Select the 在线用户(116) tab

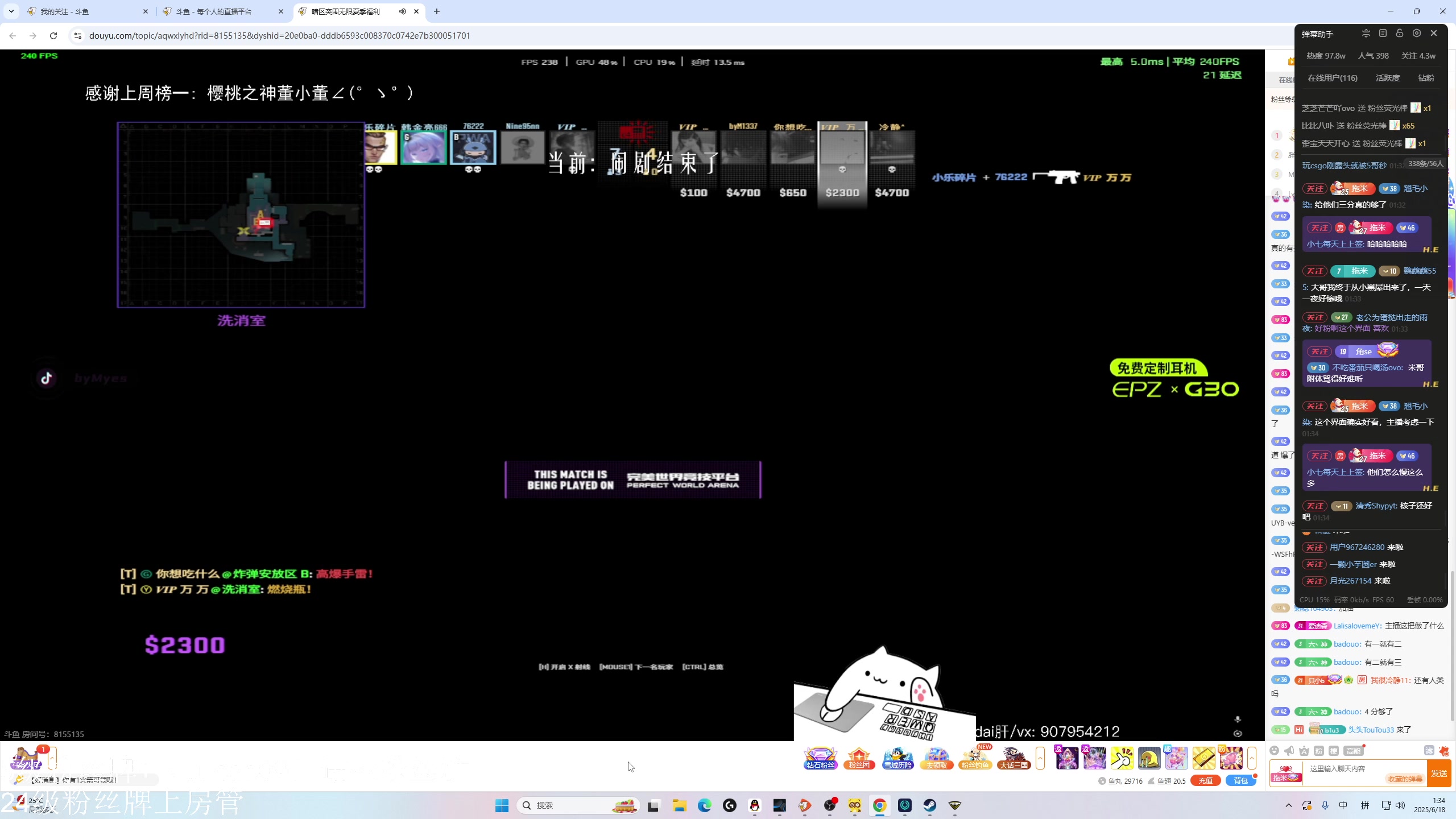[x=1333, y=78]
